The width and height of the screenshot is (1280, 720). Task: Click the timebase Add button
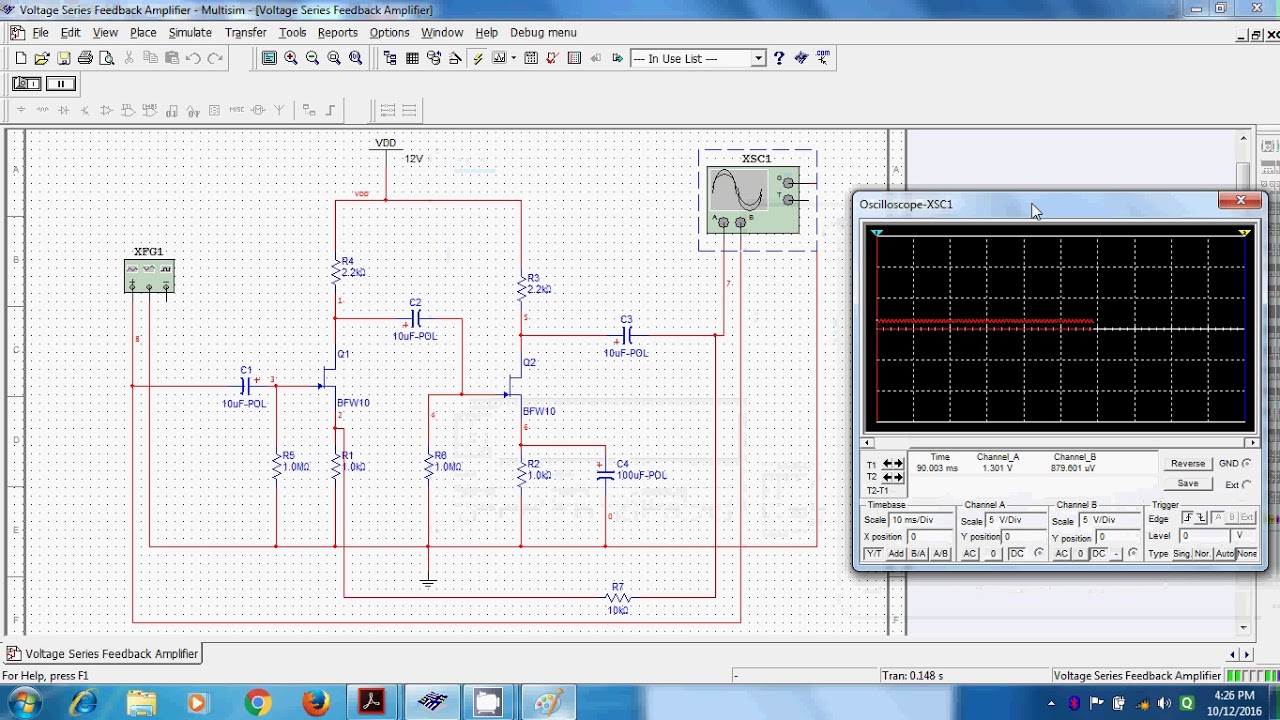tap(896, 554)
